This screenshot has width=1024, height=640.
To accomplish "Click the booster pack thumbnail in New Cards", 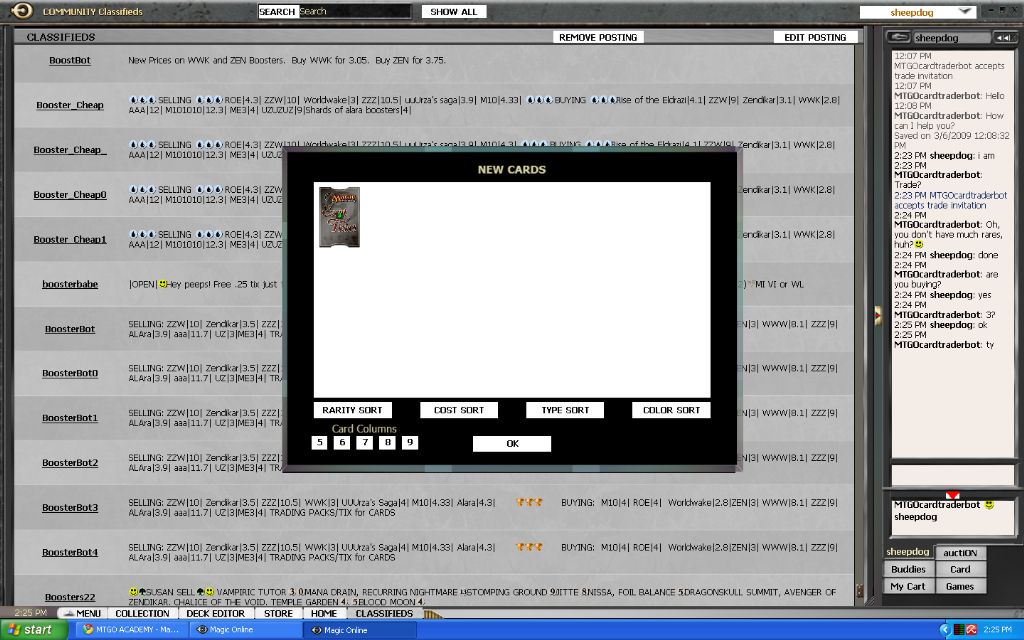I will (339, 217).
